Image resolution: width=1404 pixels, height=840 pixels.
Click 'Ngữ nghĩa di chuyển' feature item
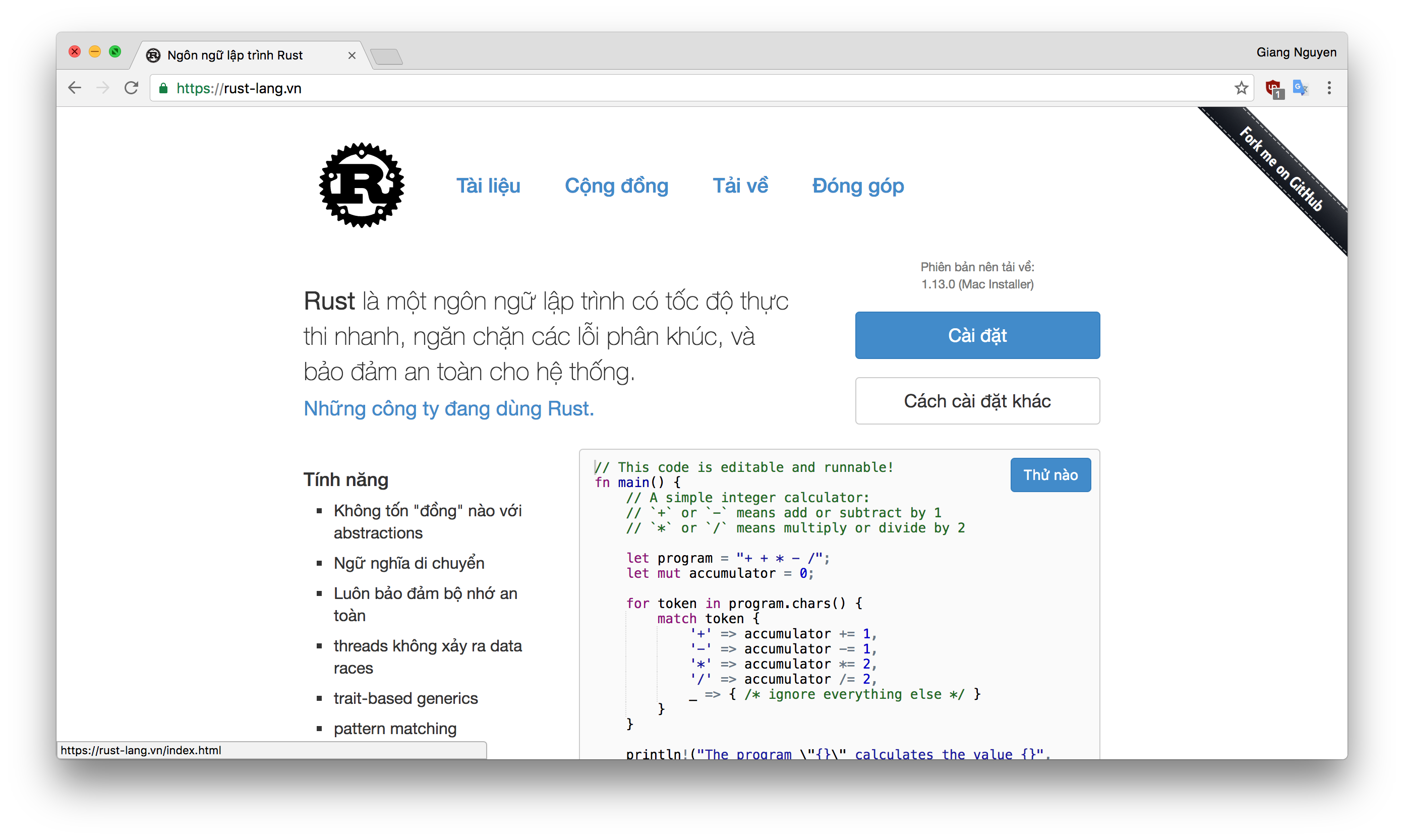click(x=409, y=563)
